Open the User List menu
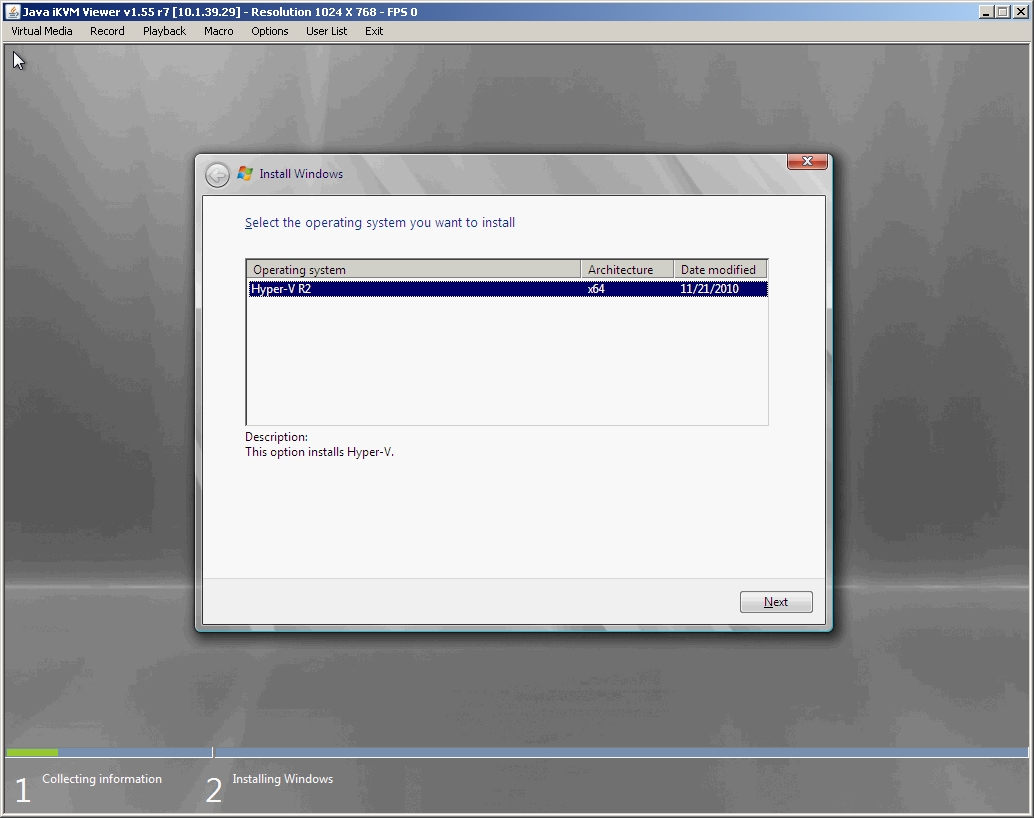Image resolution: width=1034 pixels, height=818 pixels. coord(326,31)
